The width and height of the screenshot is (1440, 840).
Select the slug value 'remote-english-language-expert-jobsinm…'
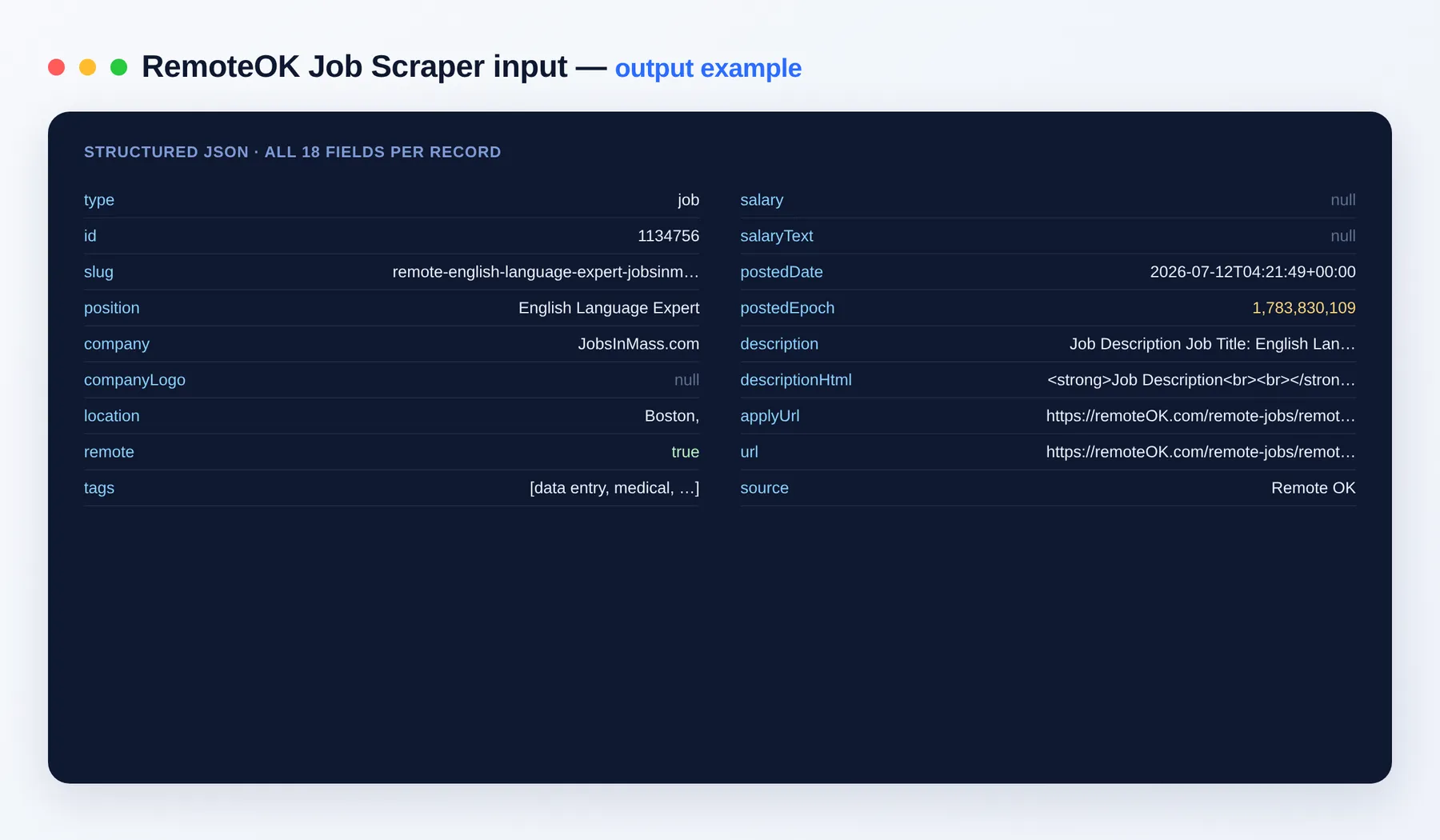[x=546, y=272]
